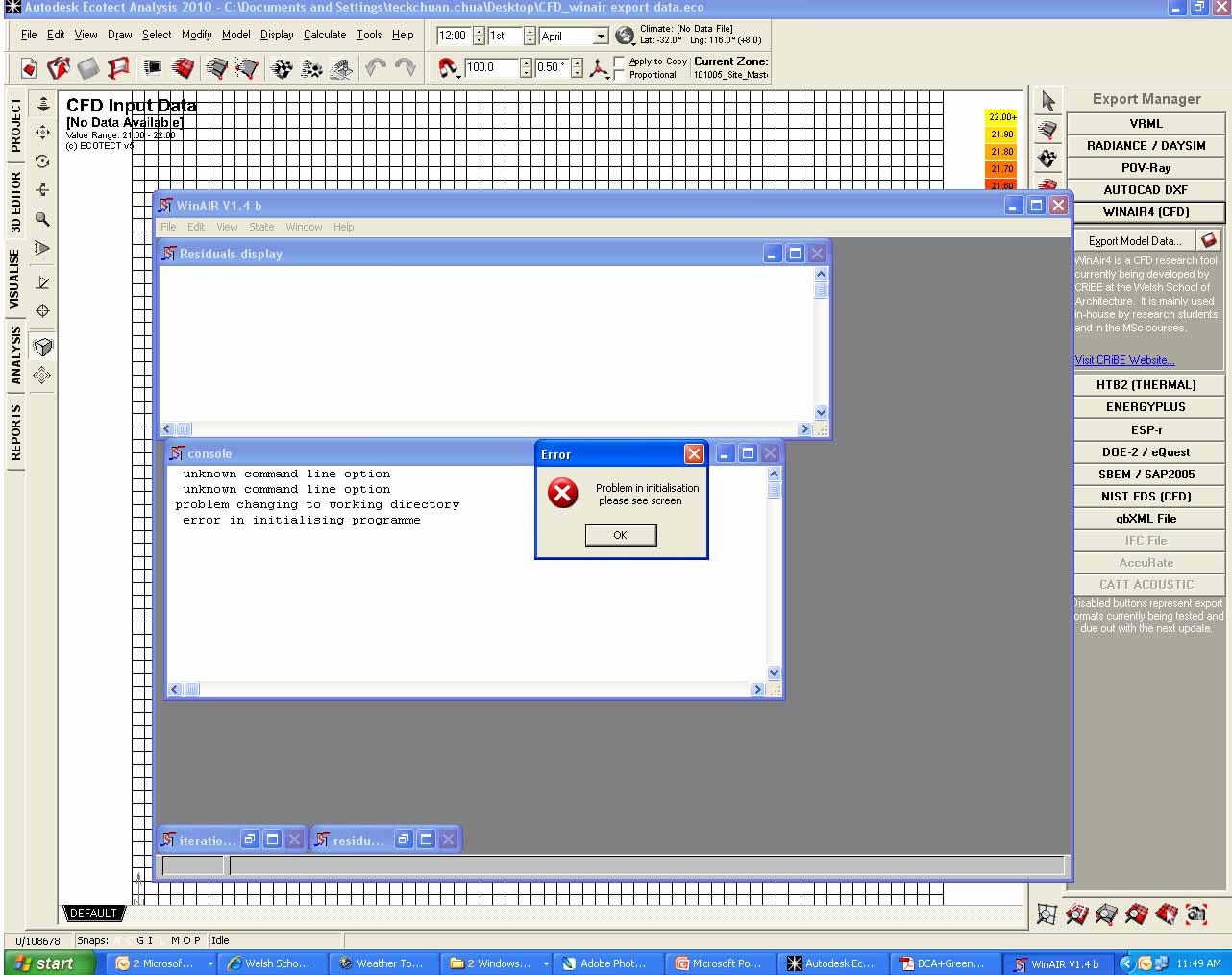
Task: Enable the Proportional checkbox
Action: click(619, 75)
